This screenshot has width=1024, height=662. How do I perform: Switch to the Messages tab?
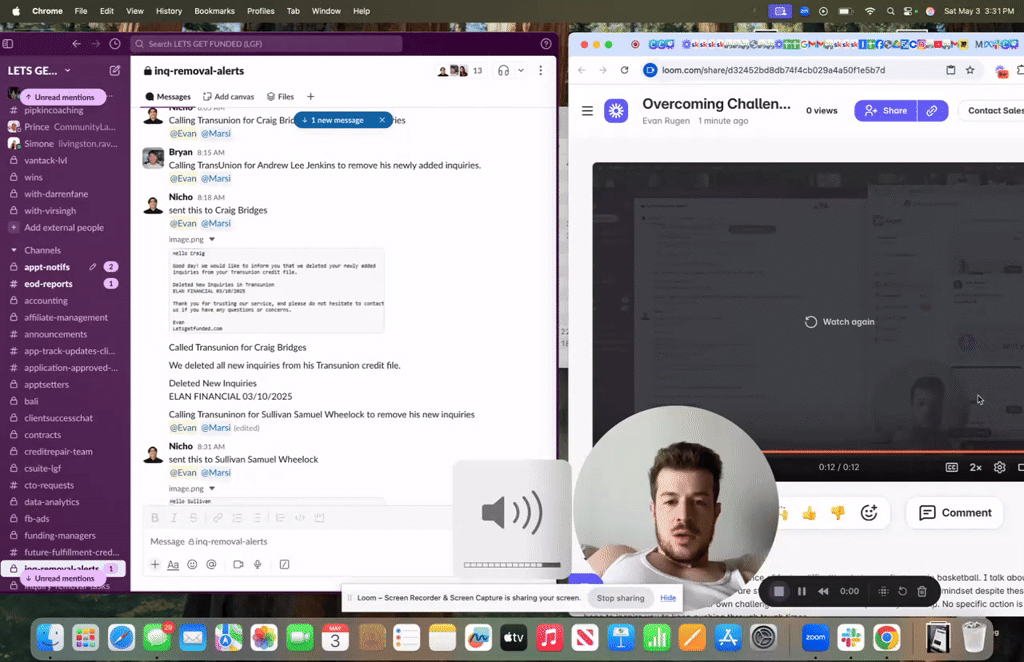pos(168,97)
